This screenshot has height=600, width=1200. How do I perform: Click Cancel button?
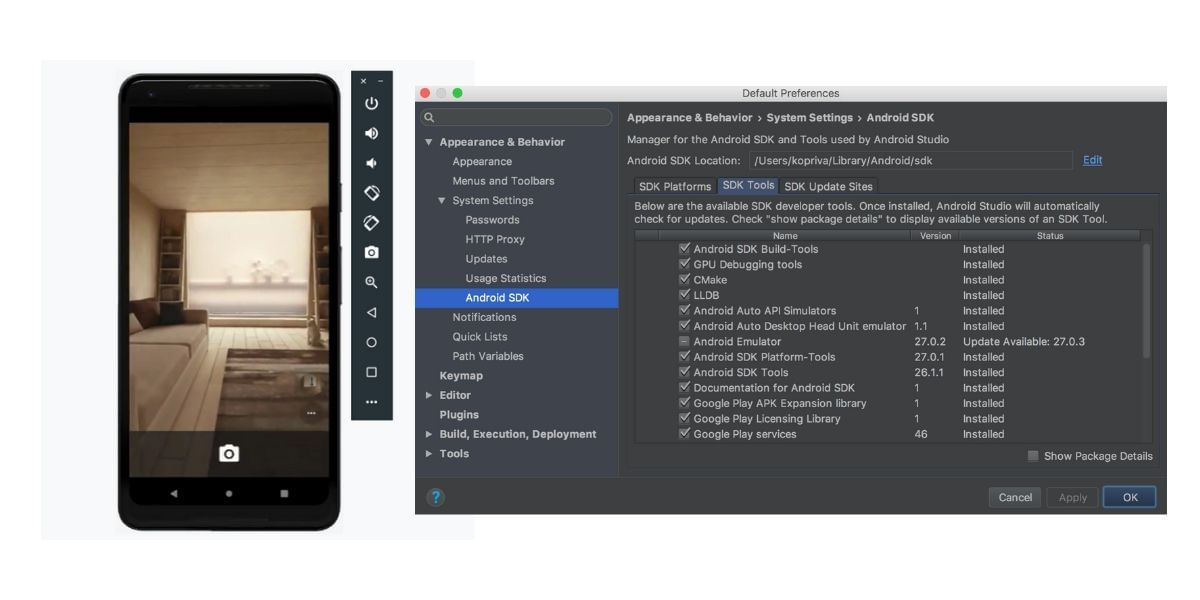click(x=1015, y=497)
